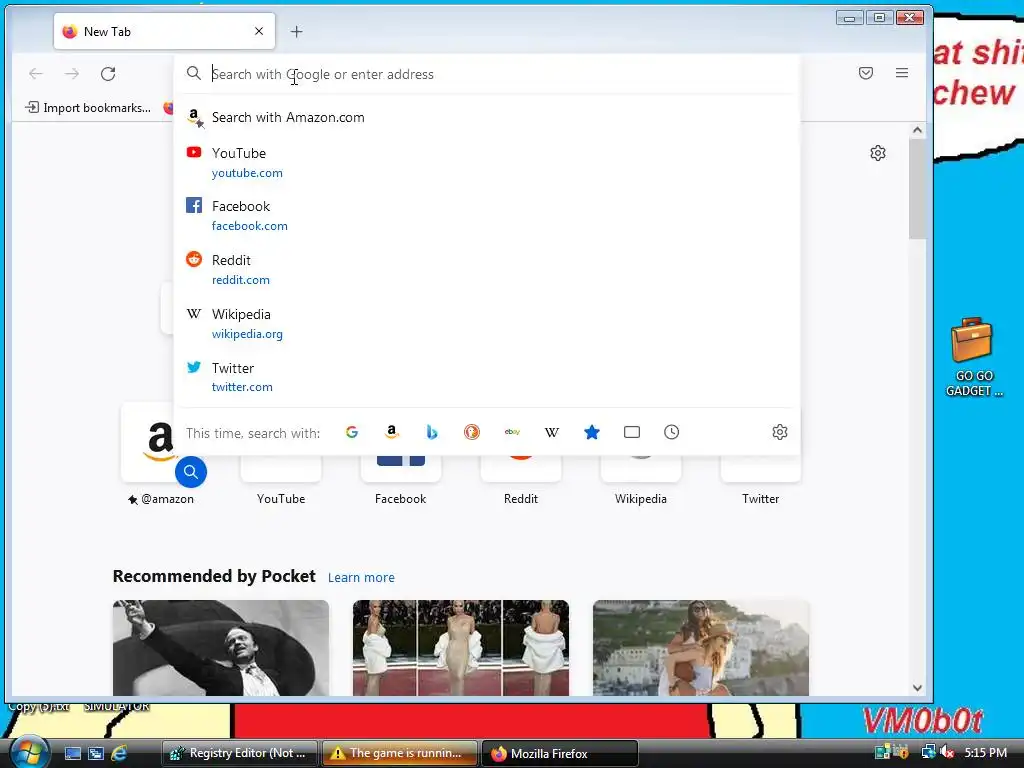Image resolution: width=1024 pixels, height=768 pixels.
Task: Click the 5:15 PM taskbar clock
Action: pyautogui.click(x=985, y=752)
